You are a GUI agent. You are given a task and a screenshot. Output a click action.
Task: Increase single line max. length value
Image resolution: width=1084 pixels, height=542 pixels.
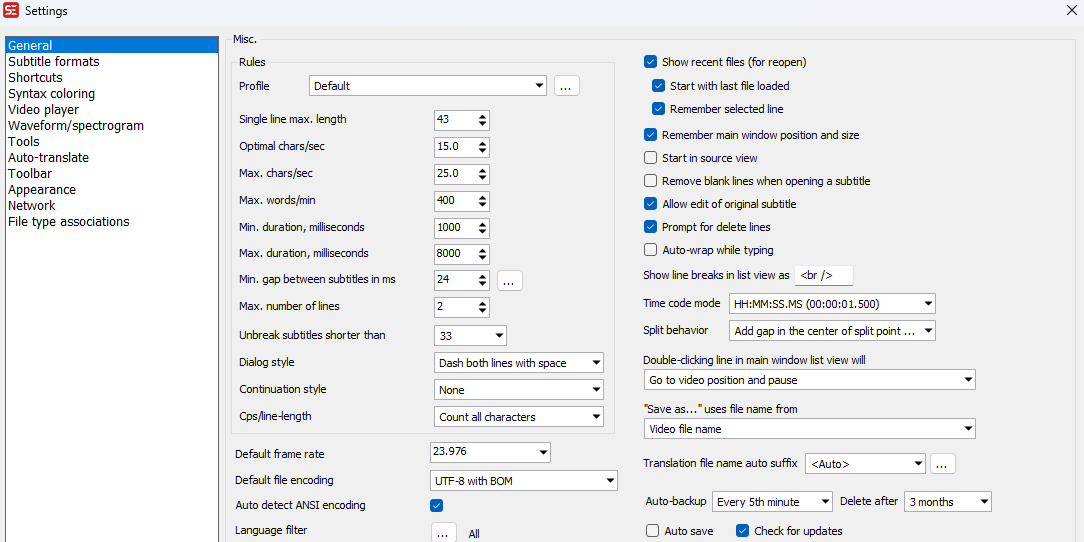tap(483, 115)
